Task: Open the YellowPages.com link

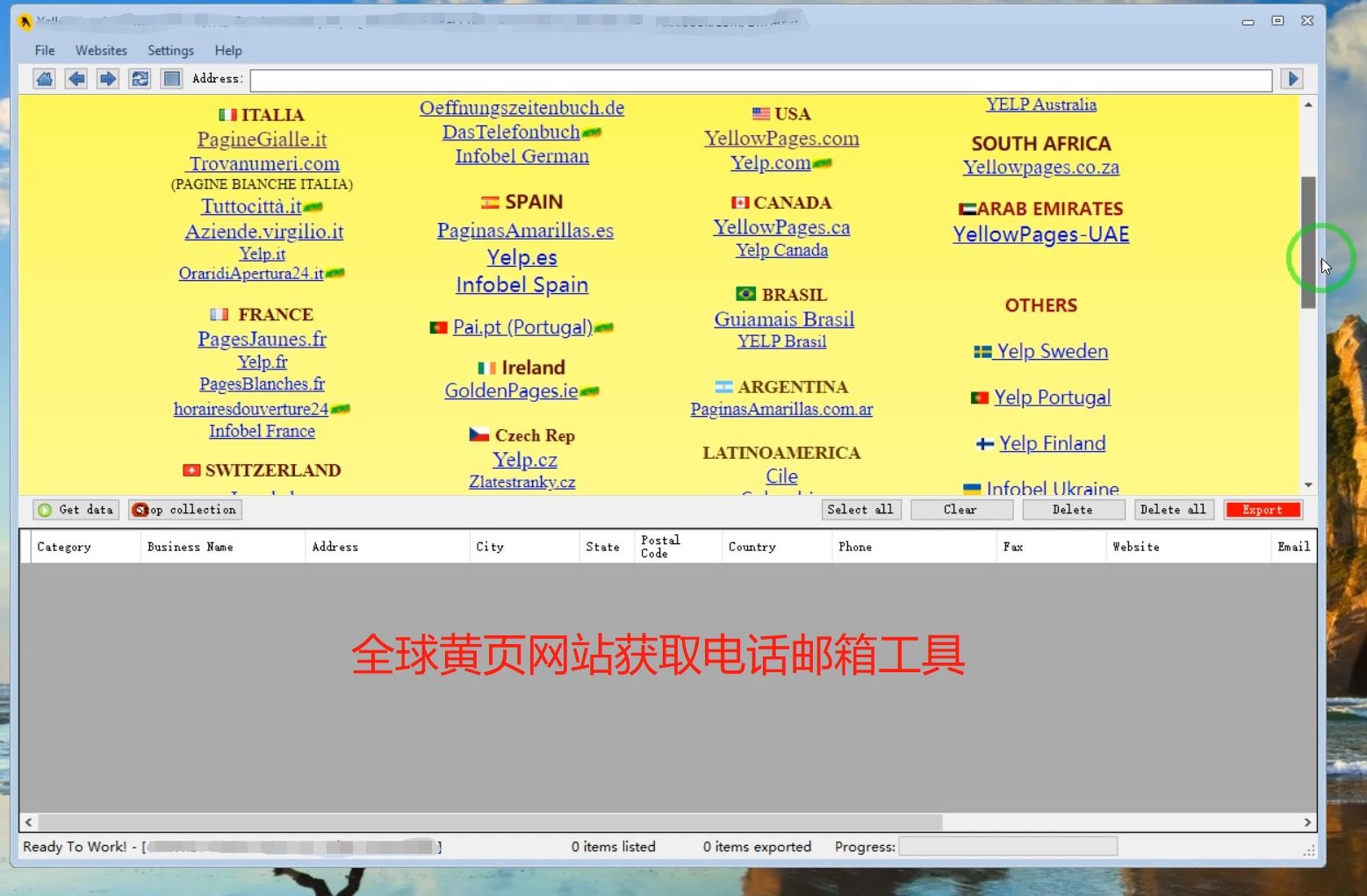Action: coord(781,138)
